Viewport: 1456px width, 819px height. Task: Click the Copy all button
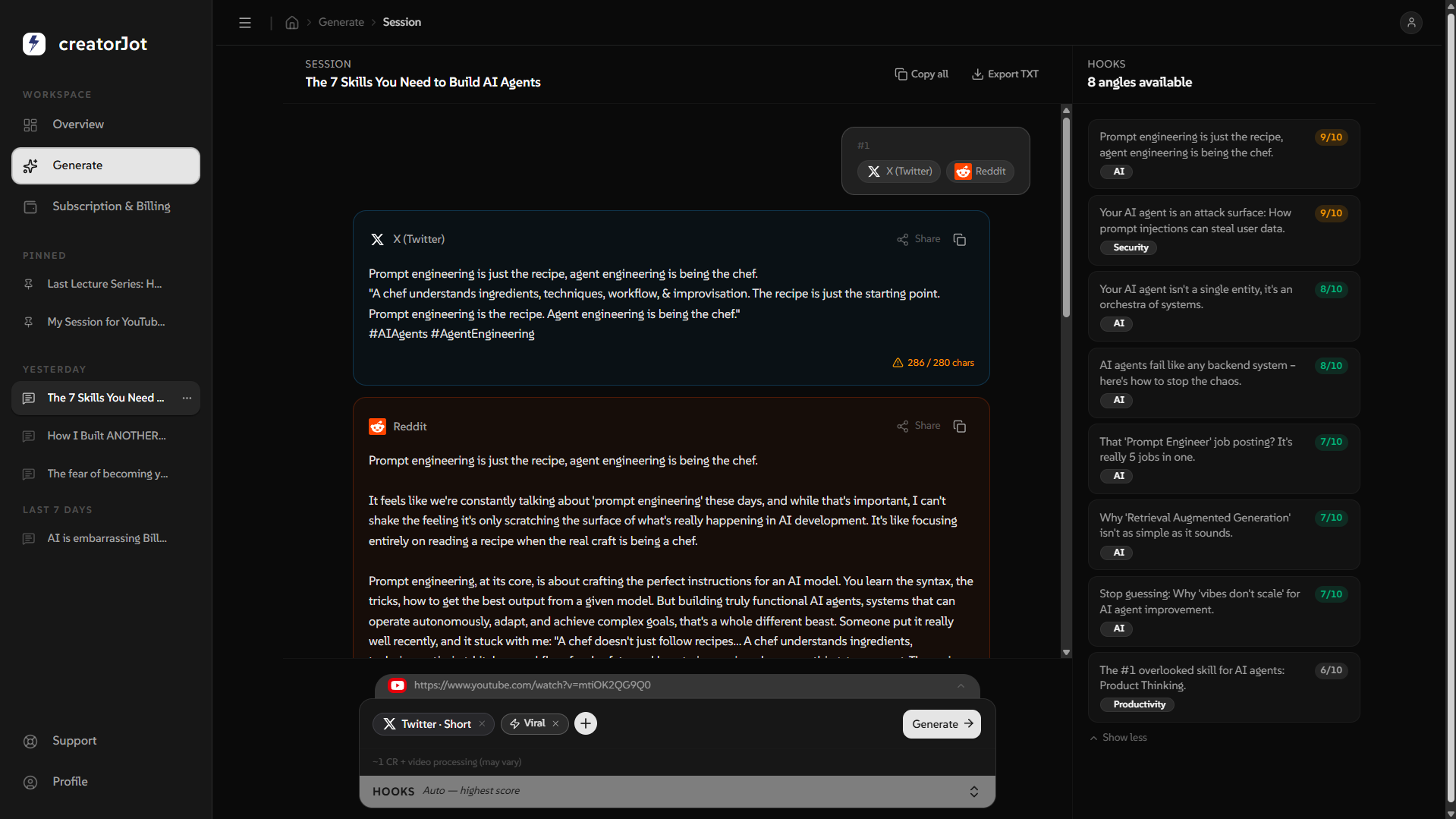(x=922, y=74)
